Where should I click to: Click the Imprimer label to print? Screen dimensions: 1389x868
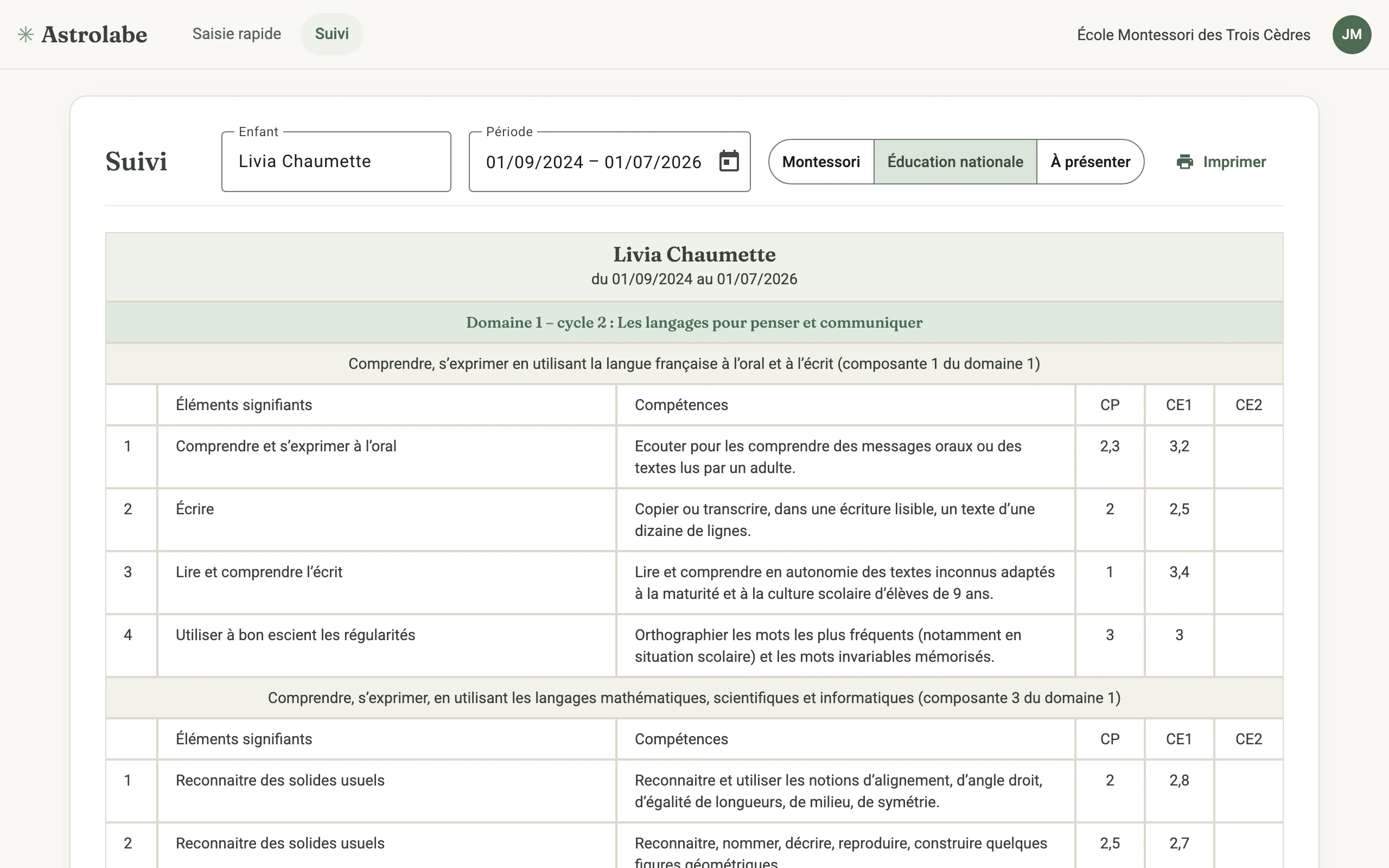pyautogui.click(x=1234, y=162)
